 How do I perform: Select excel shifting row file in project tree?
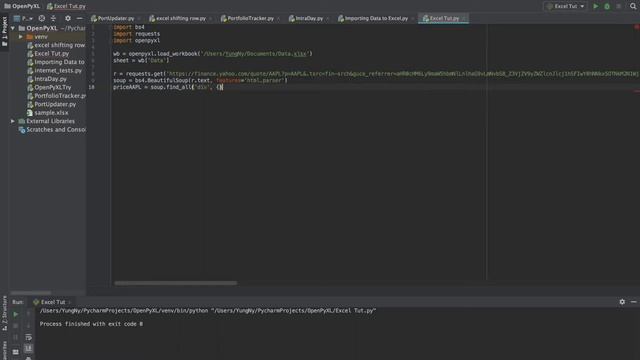pos(56,45)
